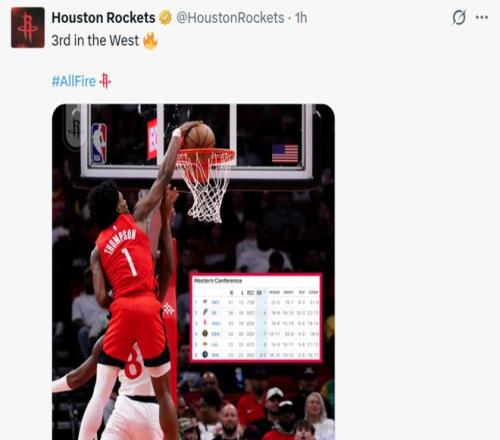Click the Western Conference standings title
This screenshot has height=440, width=500.
pos(218,281)
